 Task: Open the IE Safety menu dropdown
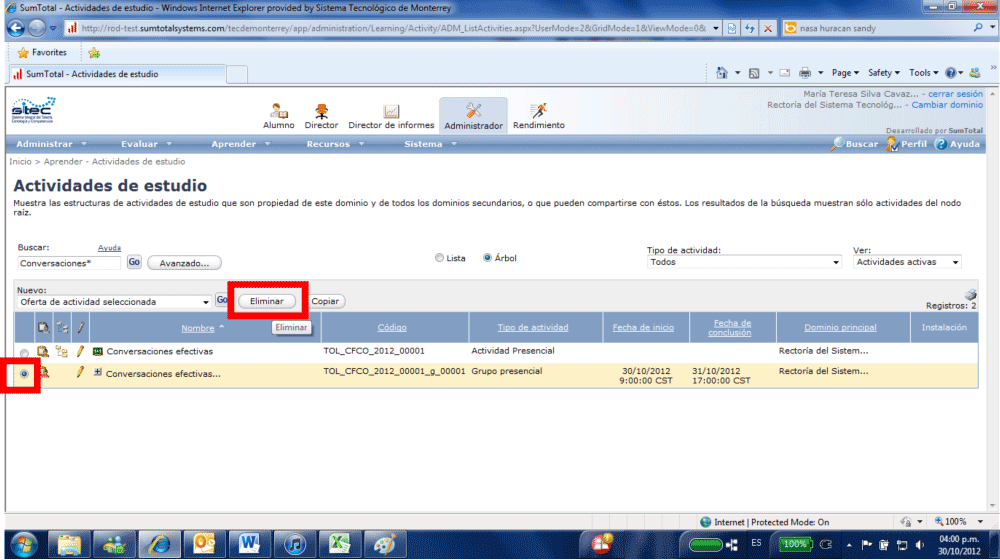(883, 73)
